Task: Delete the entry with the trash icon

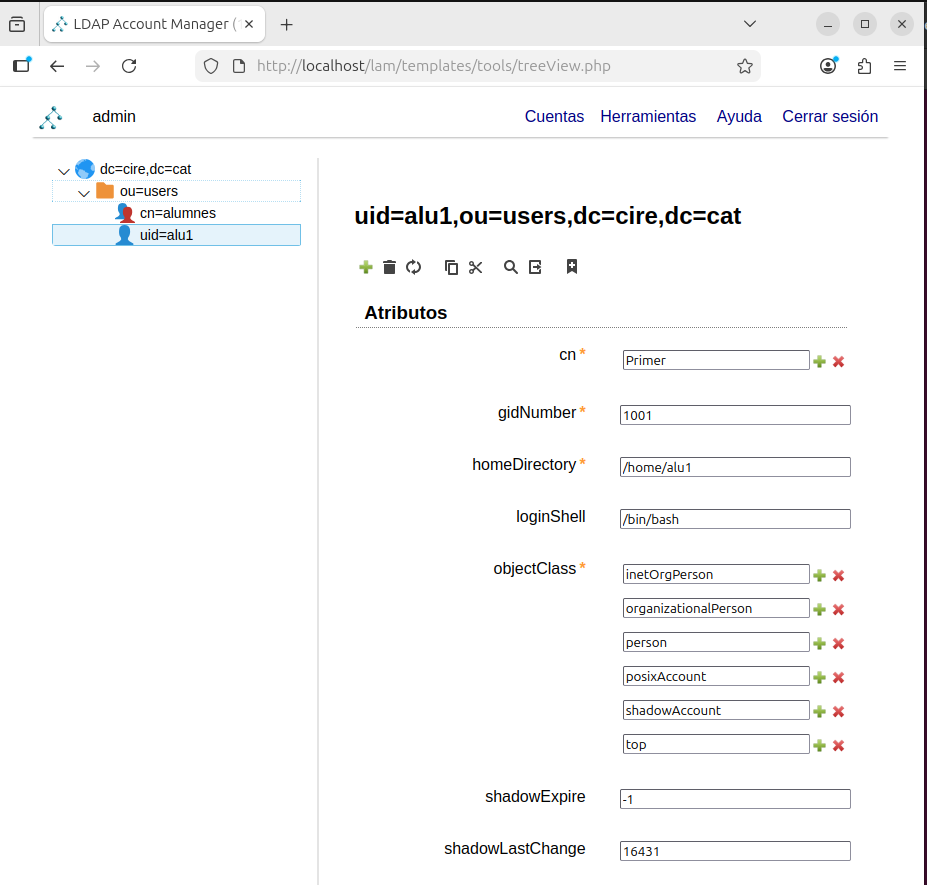Action: 390,267
